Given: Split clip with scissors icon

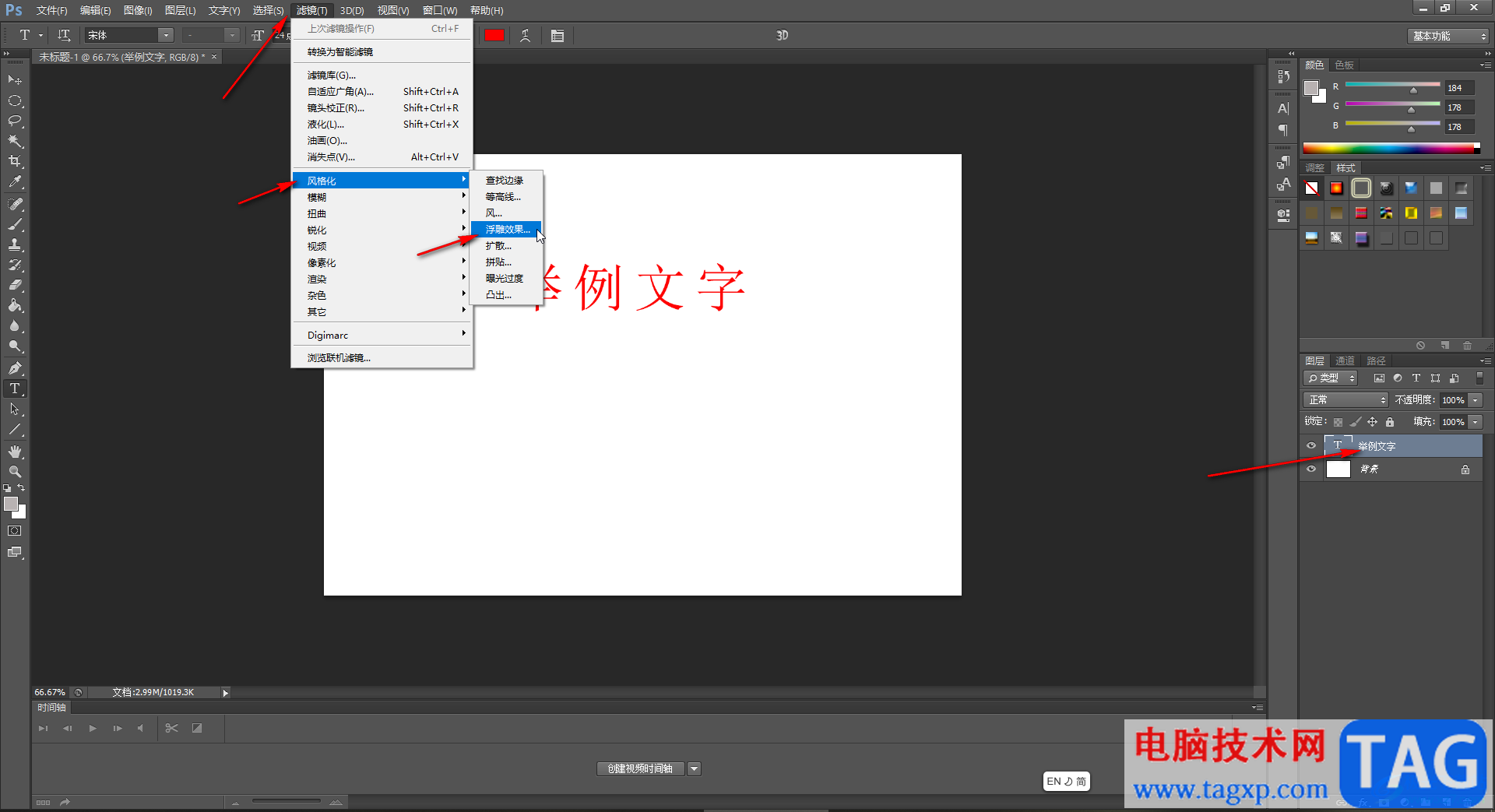Looking at the screenshot, I should pyautogui.click(x=172, y=729).
